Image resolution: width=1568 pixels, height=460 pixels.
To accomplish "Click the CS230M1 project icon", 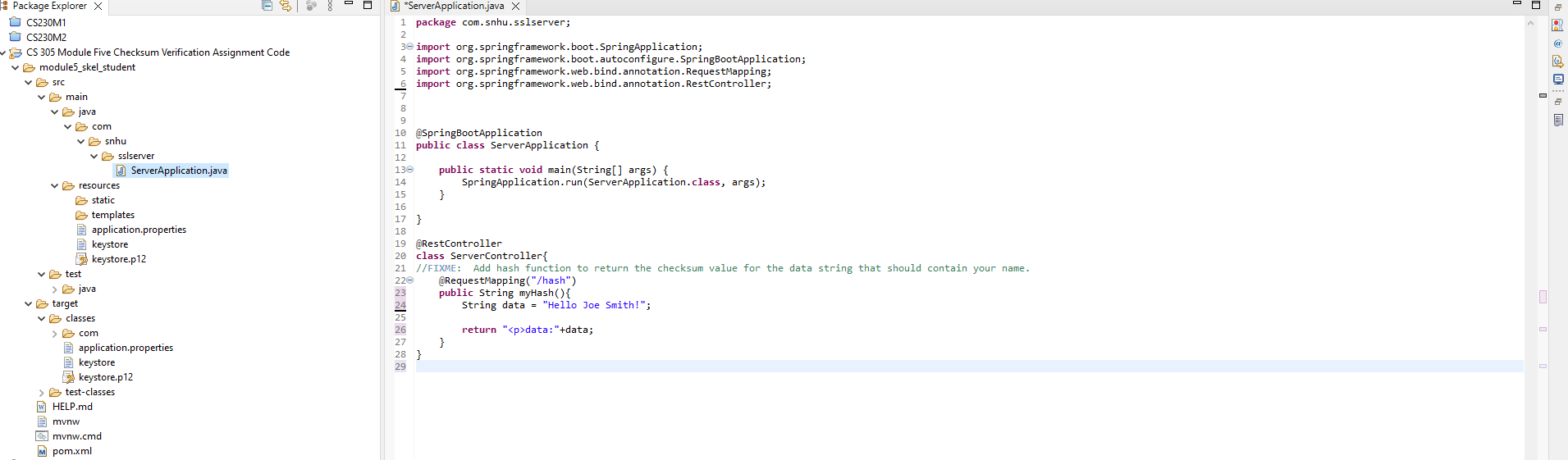I will click(15, 22).
